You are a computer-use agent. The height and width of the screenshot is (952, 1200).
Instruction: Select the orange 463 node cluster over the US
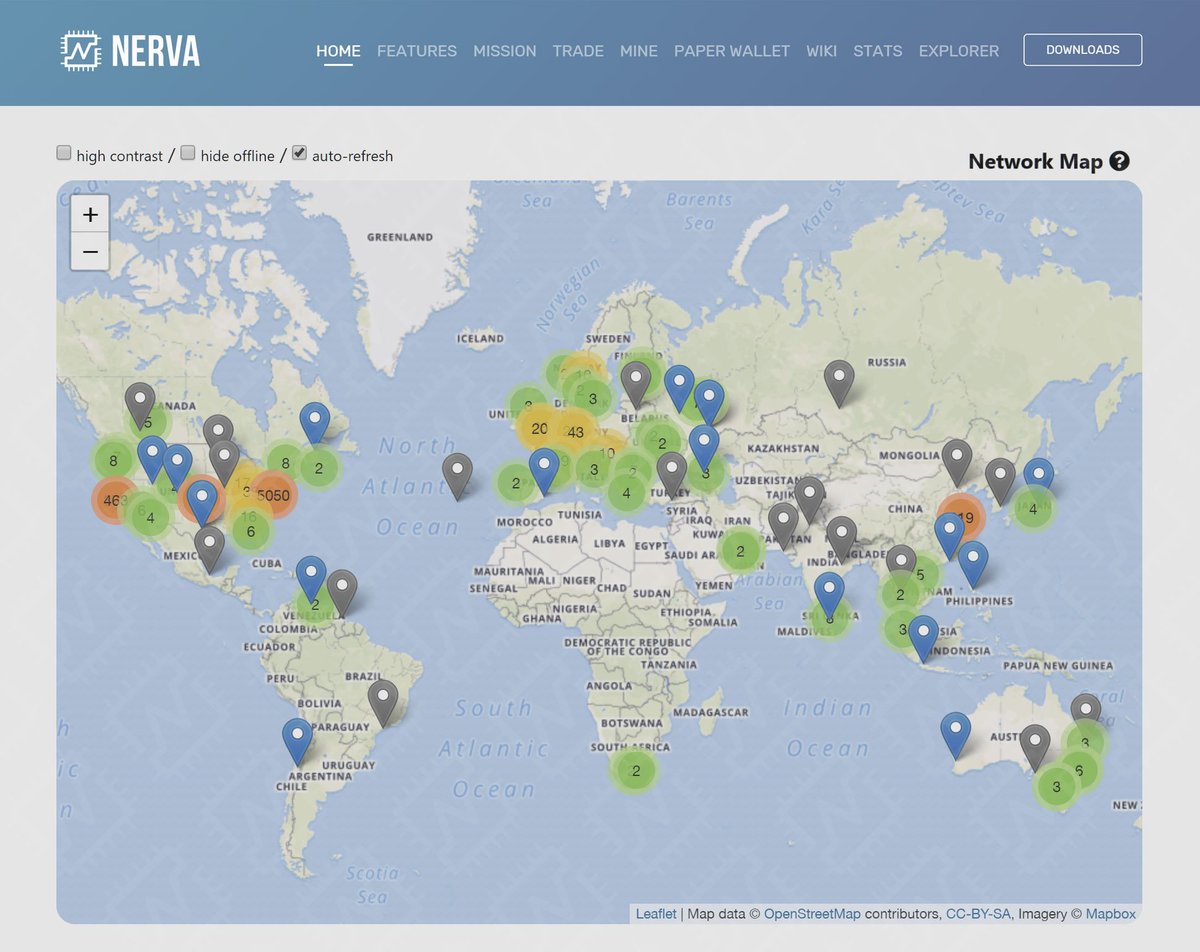point(112,497)
